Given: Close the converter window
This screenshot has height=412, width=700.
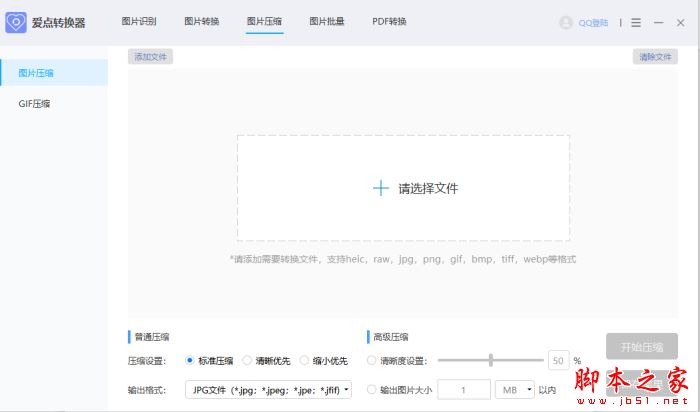Looking at the screenshot, I should pos(681,22).
